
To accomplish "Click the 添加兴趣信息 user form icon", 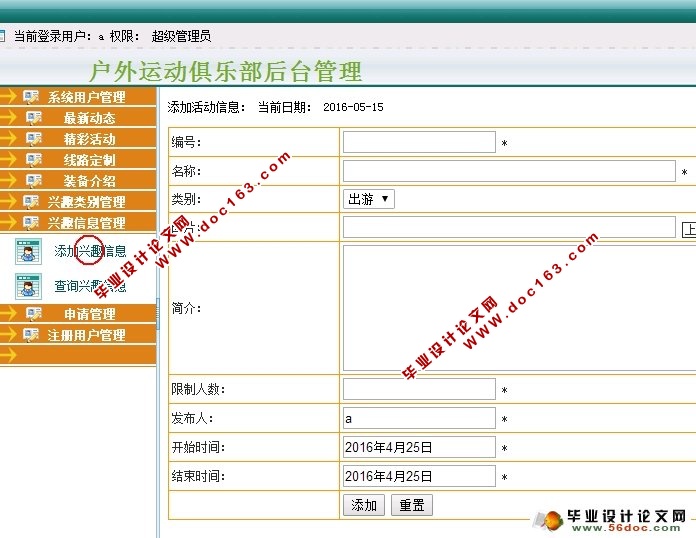I will [28, 251].
